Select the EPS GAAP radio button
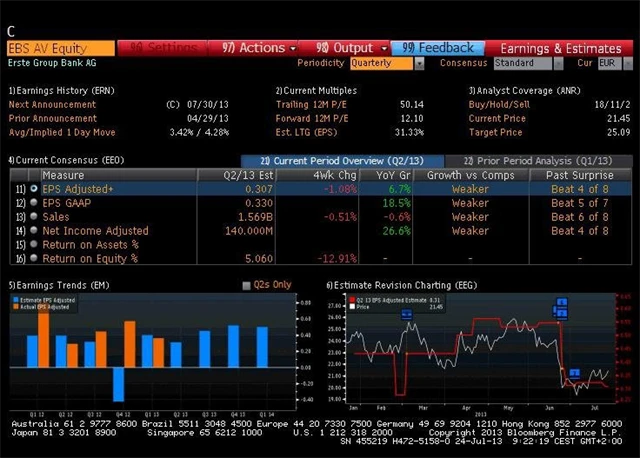640x458 pixels. 34,202
